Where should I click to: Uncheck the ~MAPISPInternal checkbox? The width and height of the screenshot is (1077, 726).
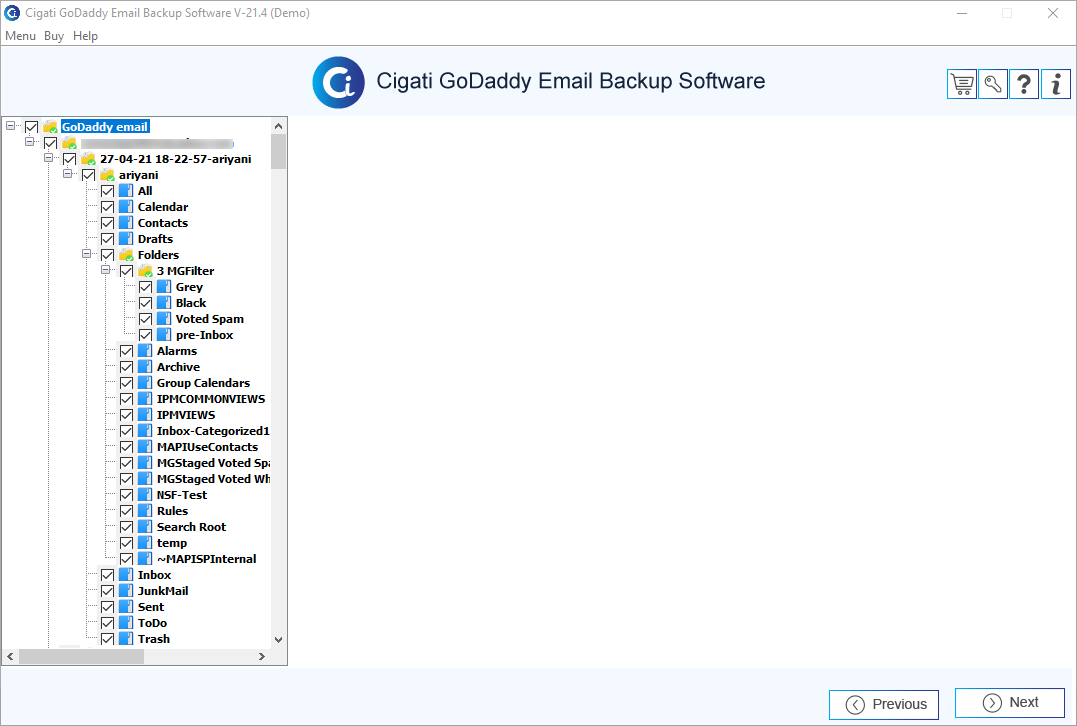tap(126, 559)
